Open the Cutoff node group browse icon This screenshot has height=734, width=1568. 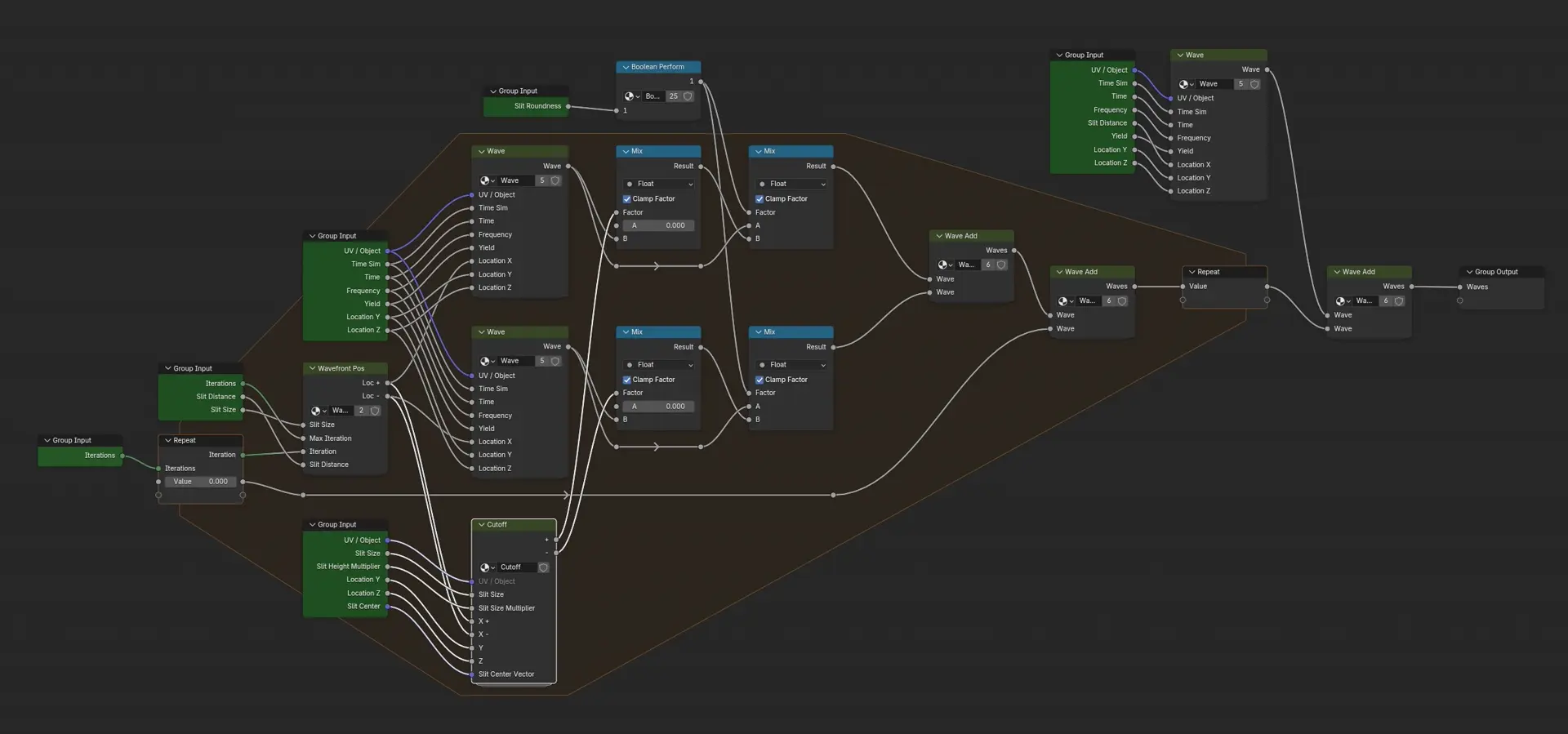point(487,567)
